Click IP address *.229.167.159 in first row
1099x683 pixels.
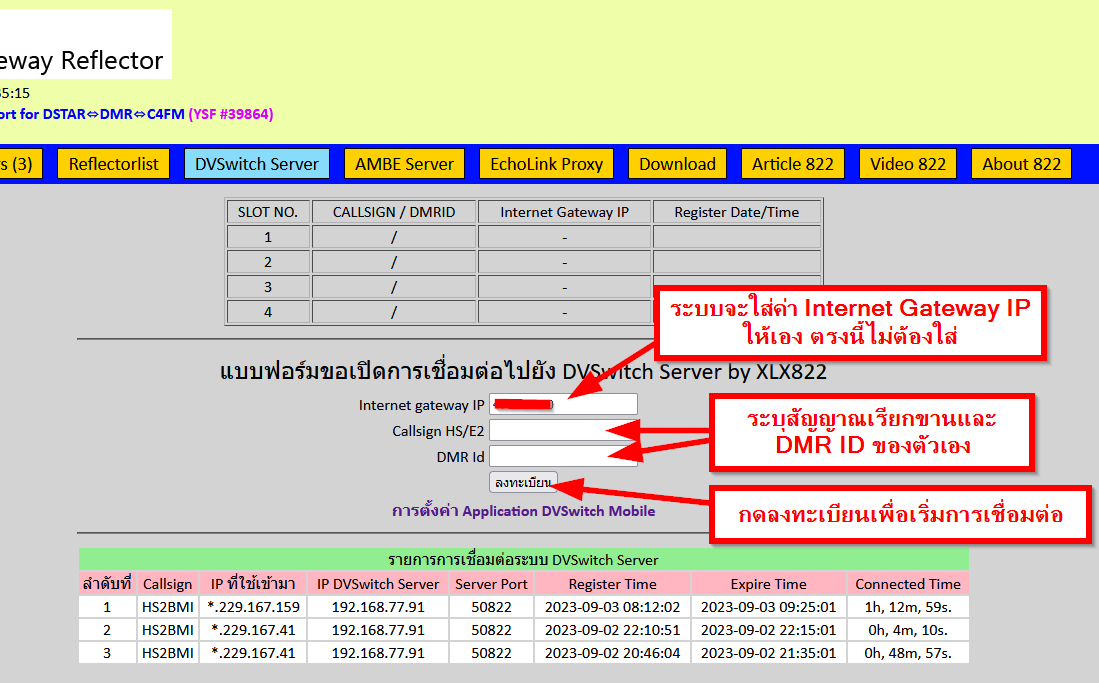tap(253, 607)
